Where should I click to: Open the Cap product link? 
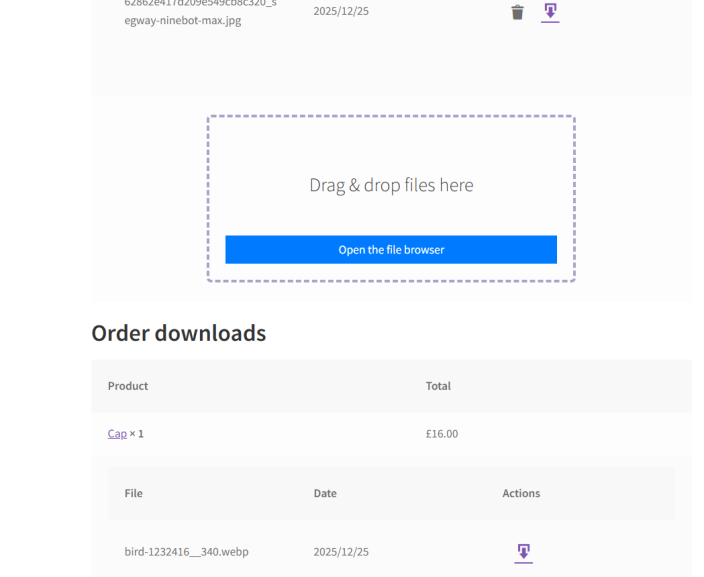tap(117, 434)
